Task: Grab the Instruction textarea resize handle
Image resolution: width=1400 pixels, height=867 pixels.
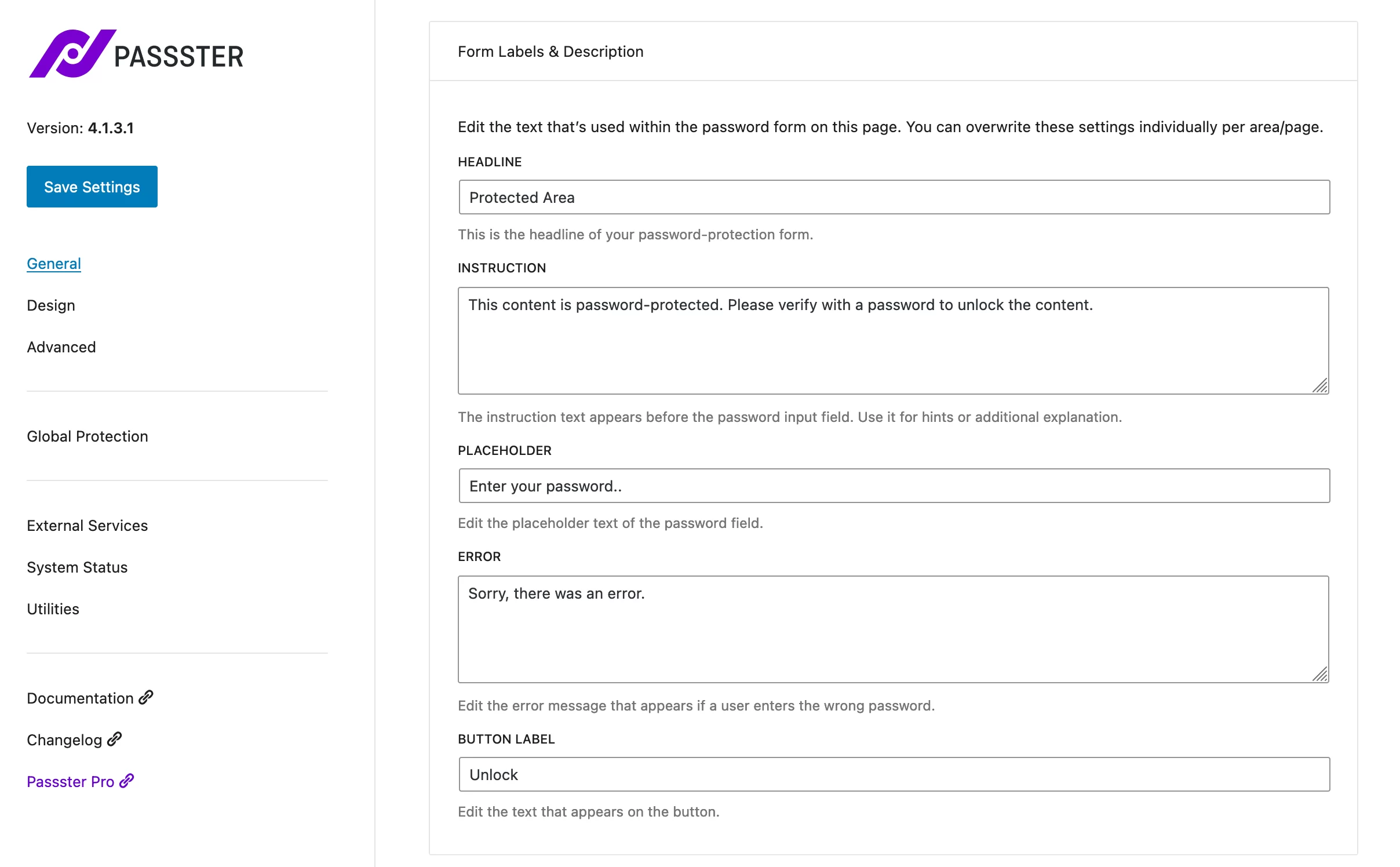Action: tap(1319, 385)
